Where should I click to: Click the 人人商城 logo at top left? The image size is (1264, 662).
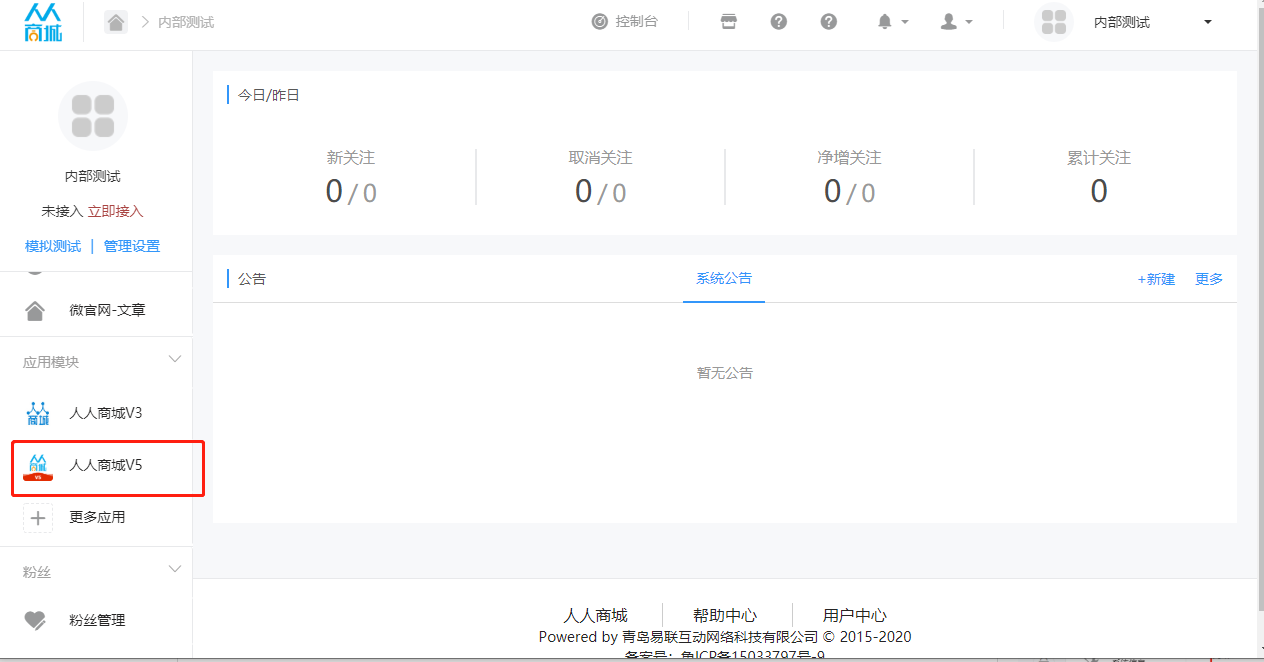pyautogui.click(x=43, y=23)
